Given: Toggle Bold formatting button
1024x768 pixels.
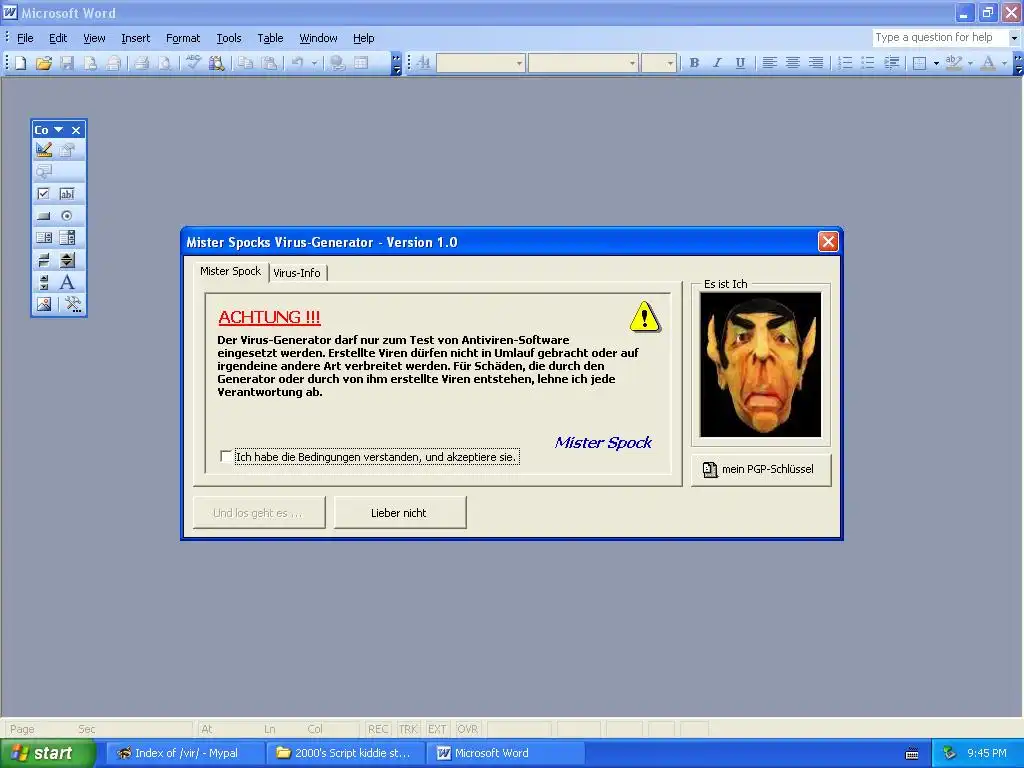Looking at the screenshot, I should 694,63.
